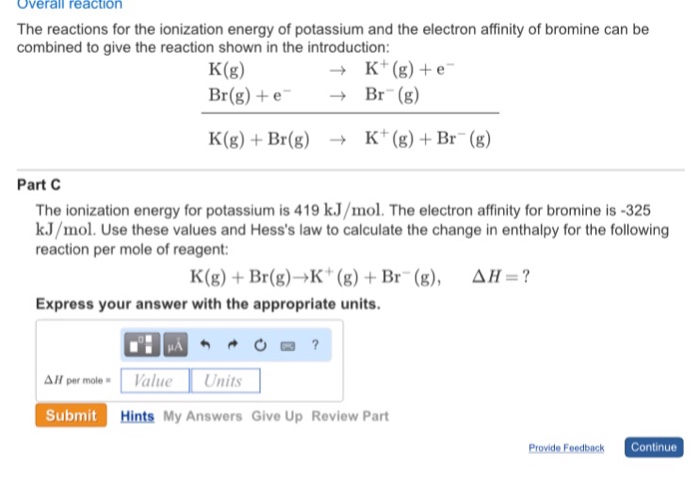This screenshot has width=700, height=482.
Task: Click the combined K(g) + Br(g) equation
Action: click(x=349, y=140)
